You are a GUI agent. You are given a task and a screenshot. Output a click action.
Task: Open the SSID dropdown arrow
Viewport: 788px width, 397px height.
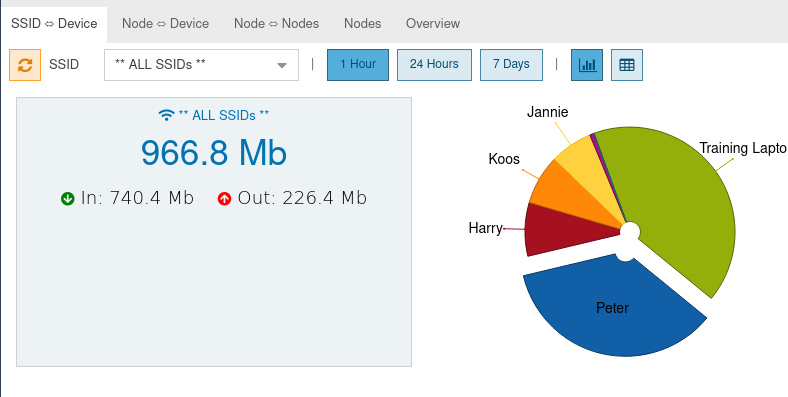(x=282, y=65)
